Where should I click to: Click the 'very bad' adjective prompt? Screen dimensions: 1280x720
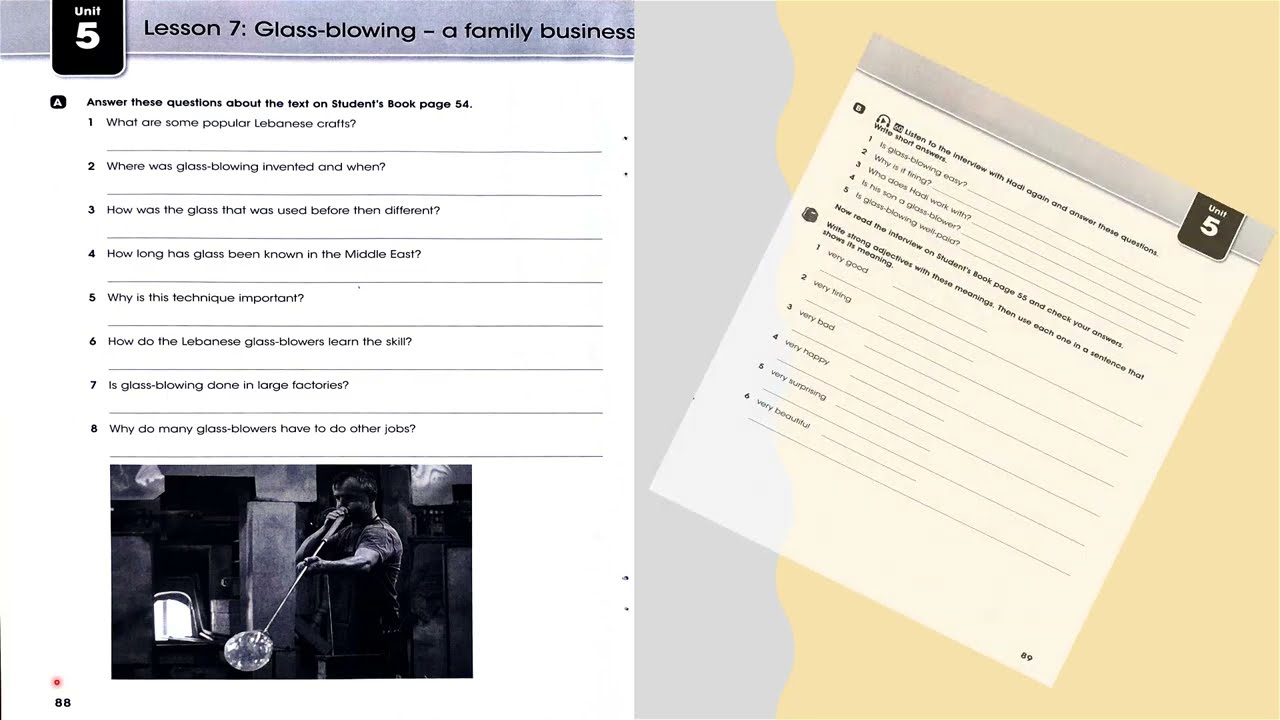coord(817,320)
